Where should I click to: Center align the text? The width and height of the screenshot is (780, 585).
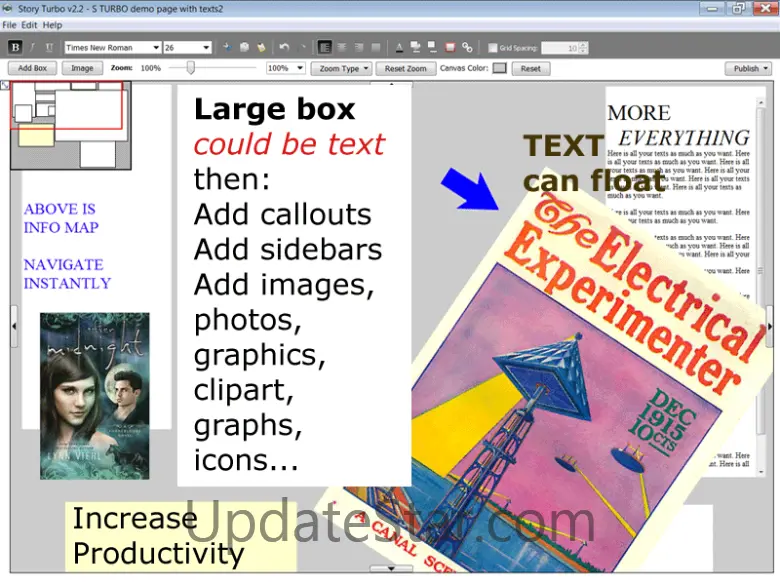click(342, 47)
